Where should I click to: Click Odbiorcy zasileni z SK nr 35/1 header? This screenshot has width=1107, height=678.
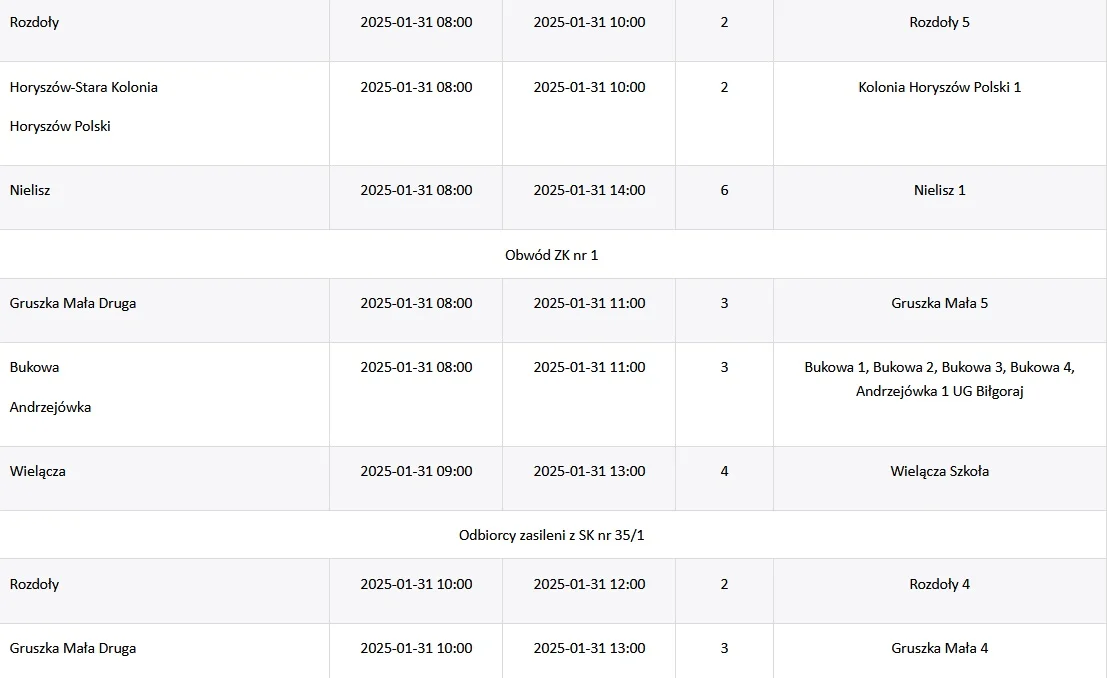pyautogui.click(x=551, y=535)
